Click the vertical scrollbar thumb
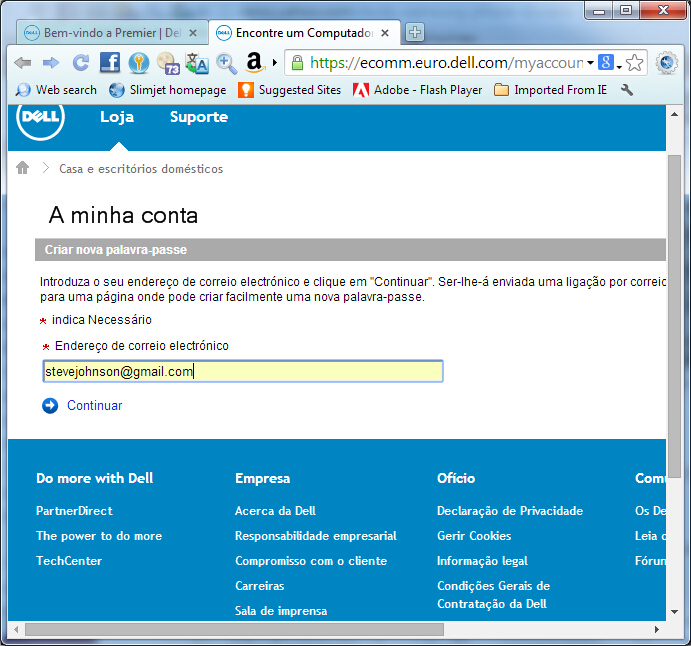Viewport: 691px width, 646px height. point(674,316)
